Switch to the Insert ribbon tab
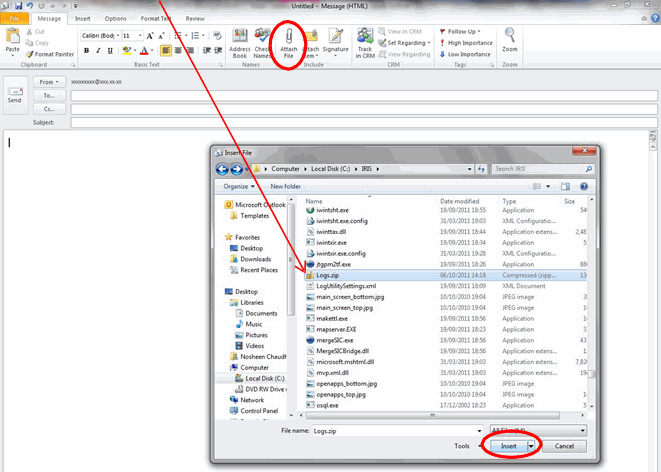Image resolution: width=661 pixels, height=472 pixels. point(83,19)
